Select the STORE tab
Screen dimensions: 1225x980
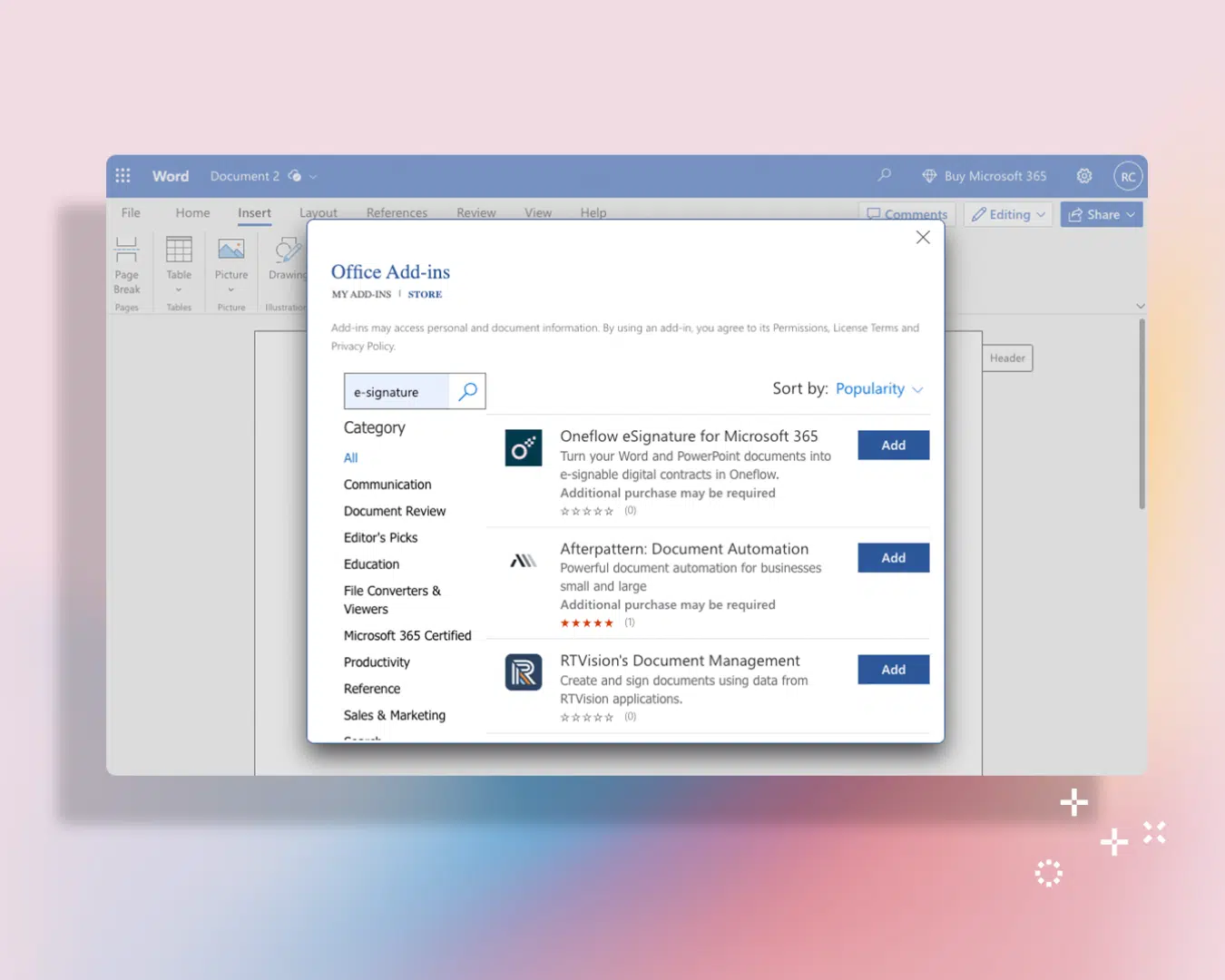click(425, 295)
